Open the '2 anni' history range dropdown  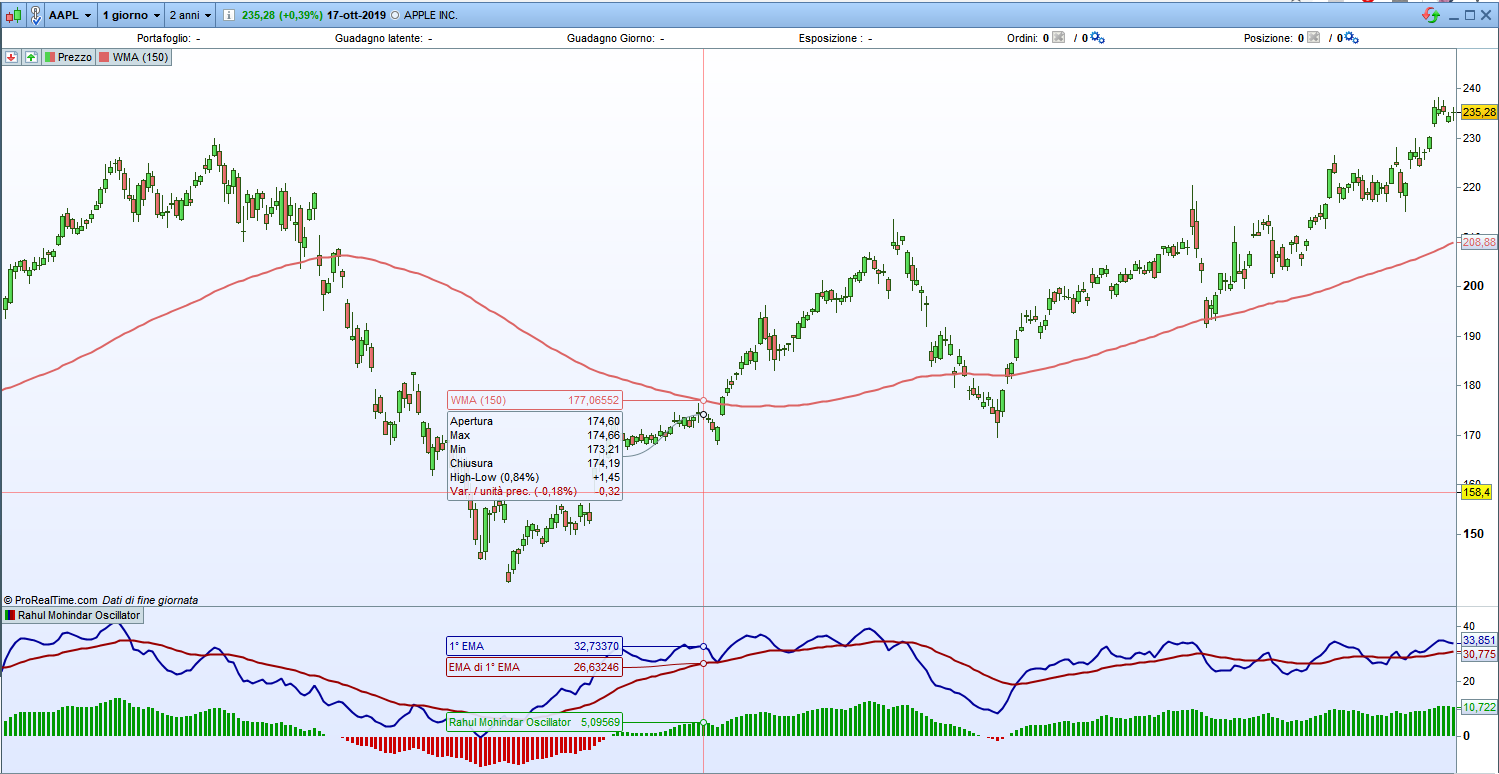[190, 16]
